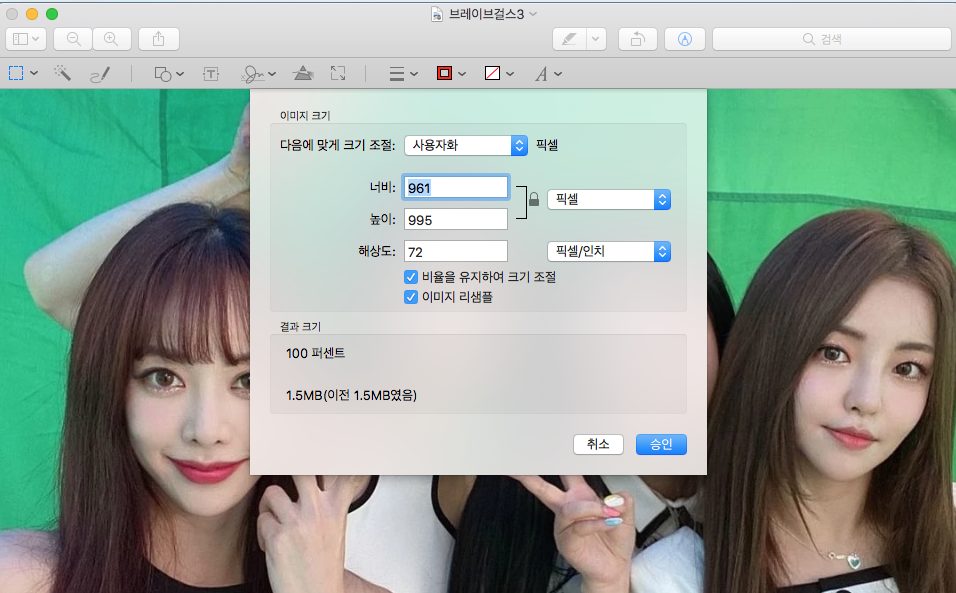Image resolution: width=956 pixels, height=593 pixels.
Task: Zoom out with the magnifier minus button
Action: coord(73,39)
